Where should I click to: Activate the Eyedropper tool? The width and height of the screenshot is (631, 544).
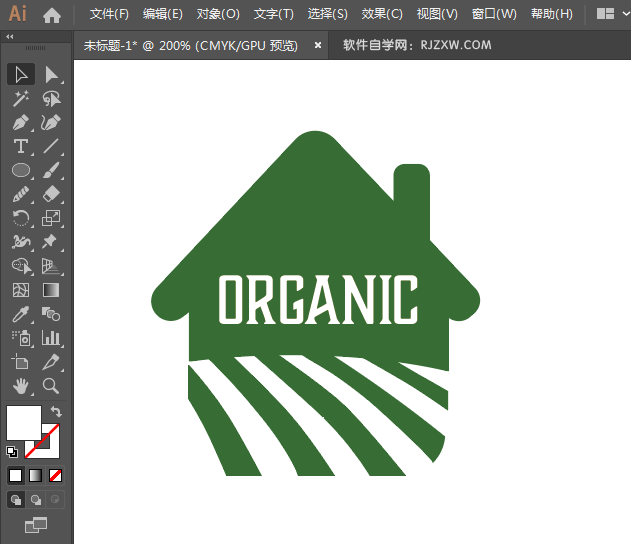20,314
